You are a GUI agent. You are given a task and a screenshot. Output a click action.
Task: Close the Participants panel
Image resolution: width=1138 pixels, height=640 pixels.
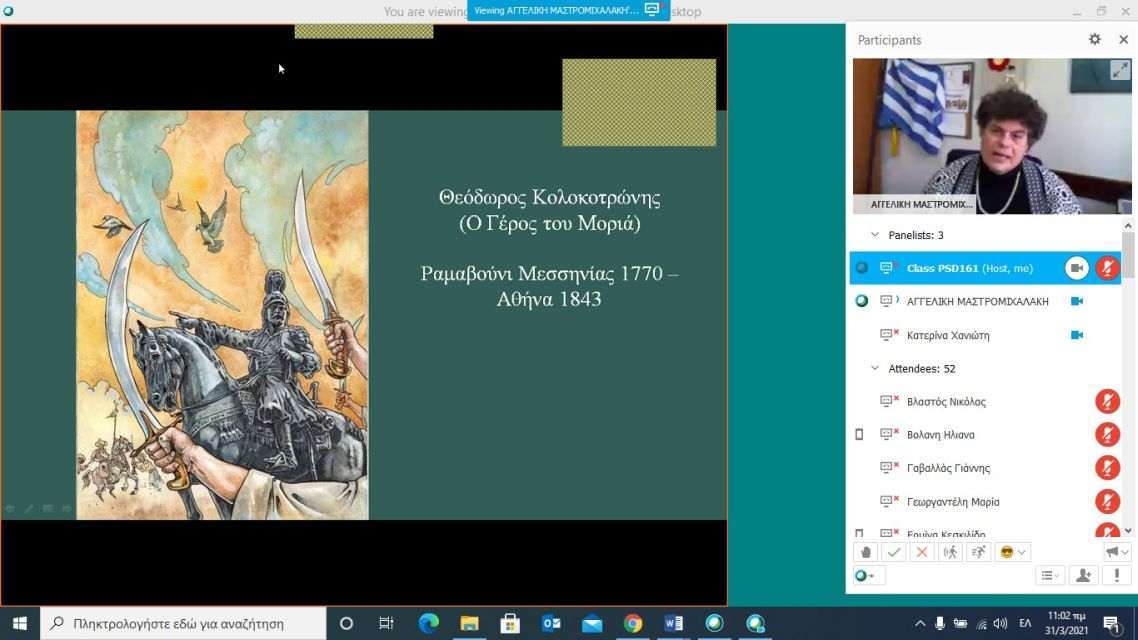click(1123, 40)
